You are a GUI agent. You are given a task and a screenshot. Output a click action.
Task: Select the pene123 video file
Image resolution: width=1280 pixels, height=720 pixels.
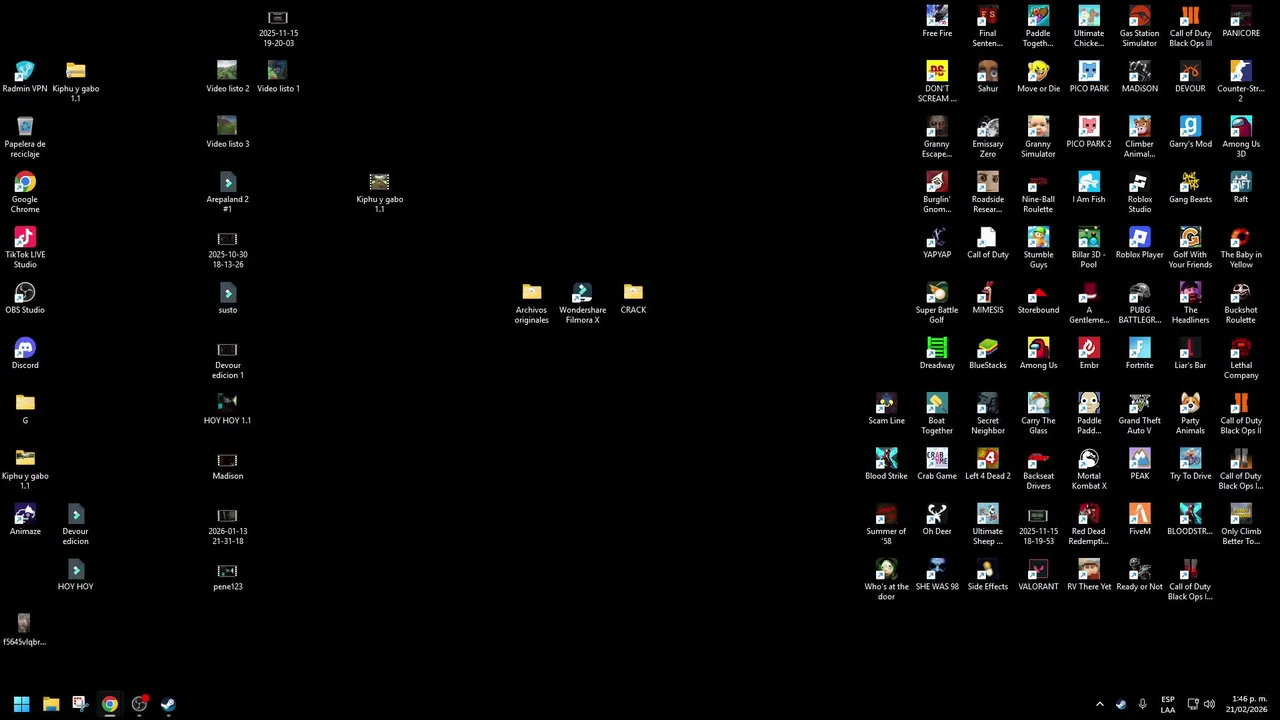(227, 574)
